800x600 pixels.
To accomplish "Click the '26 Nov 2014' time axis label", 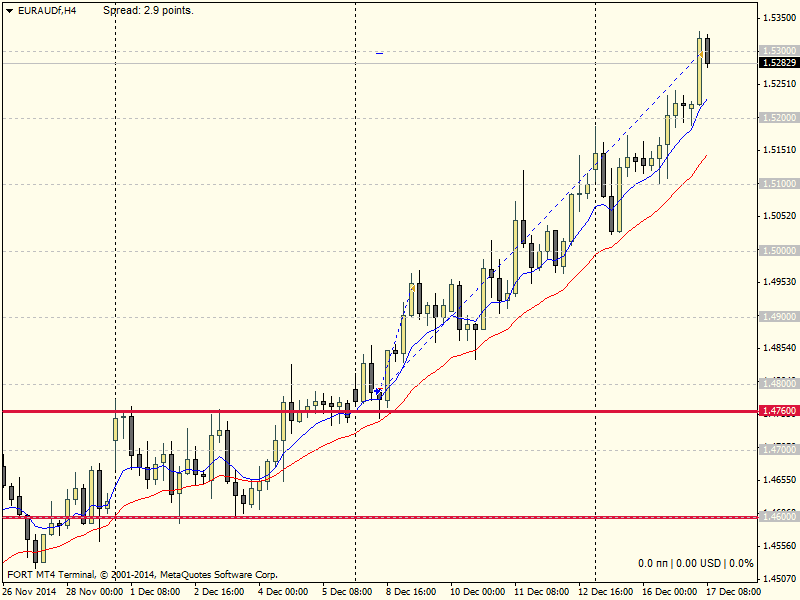I will coord(30,592).
